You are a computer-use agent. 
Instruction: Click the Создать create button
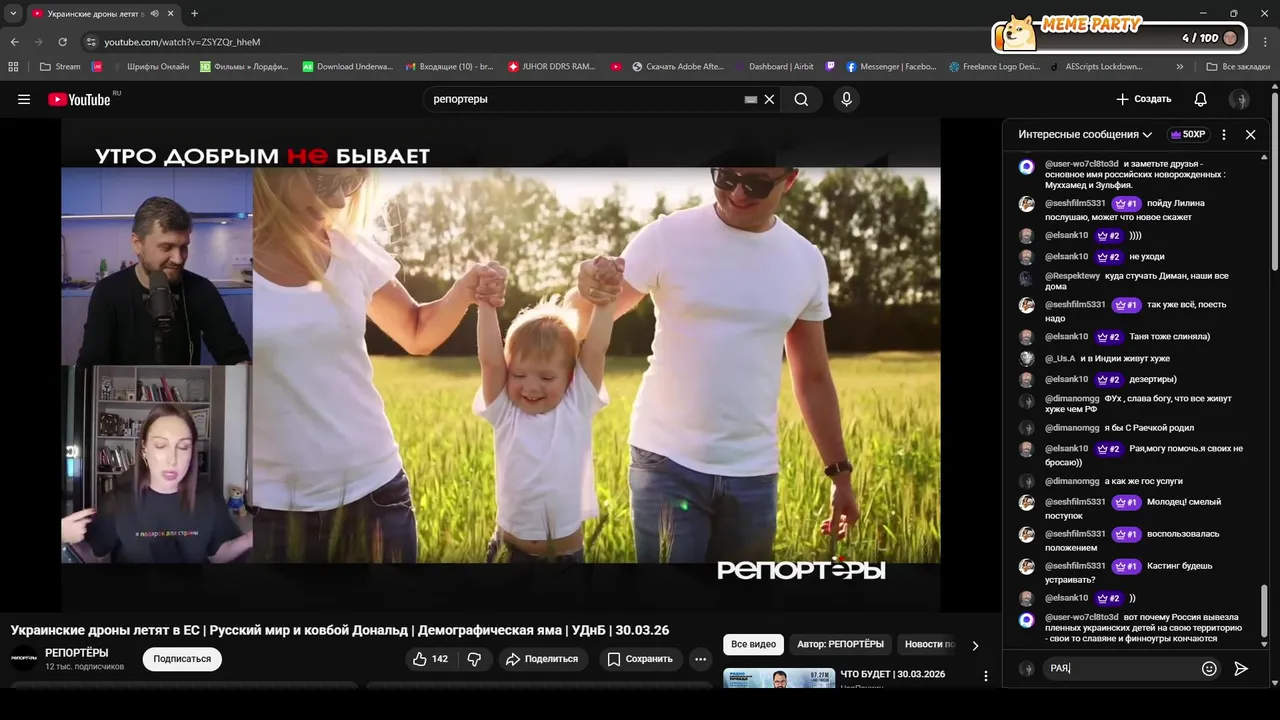tap(1143, 99)
